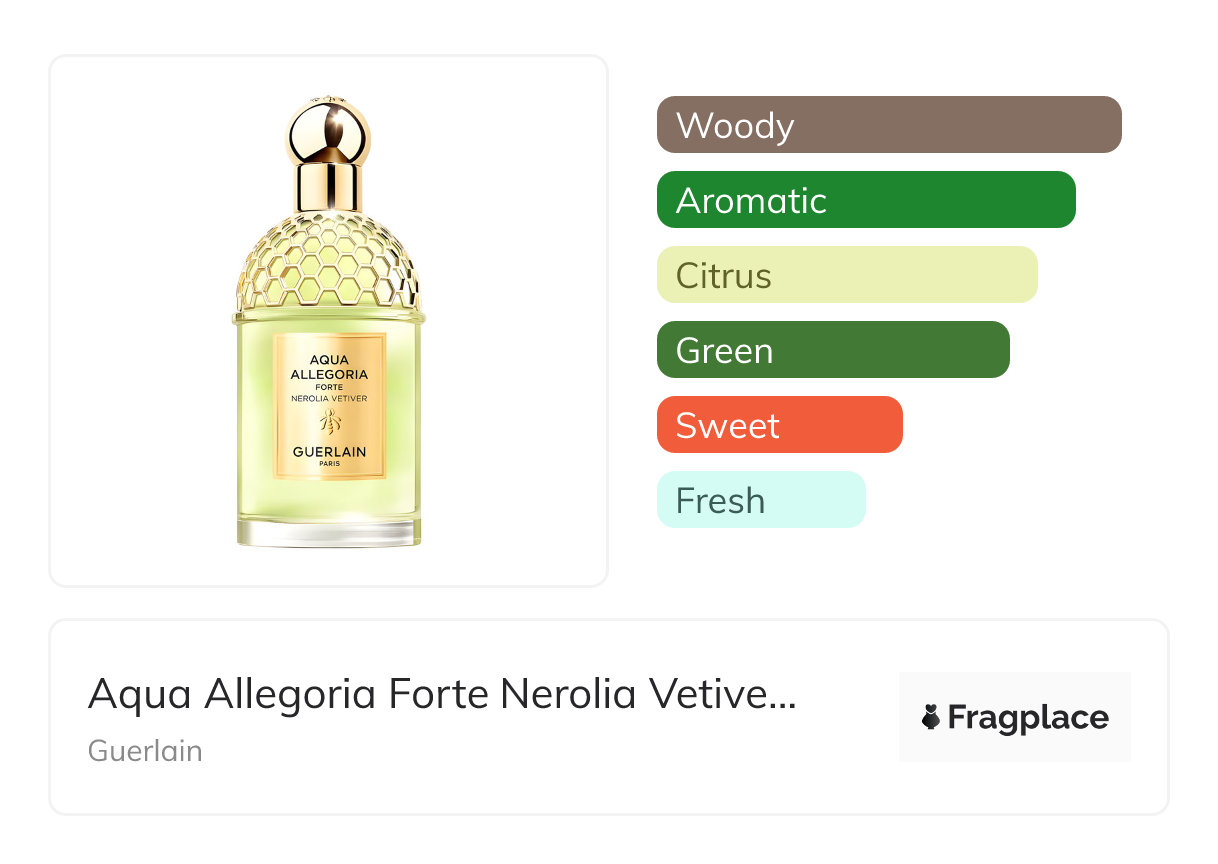
Task: Click the golden bottle cap
Action: click(329, 135)
